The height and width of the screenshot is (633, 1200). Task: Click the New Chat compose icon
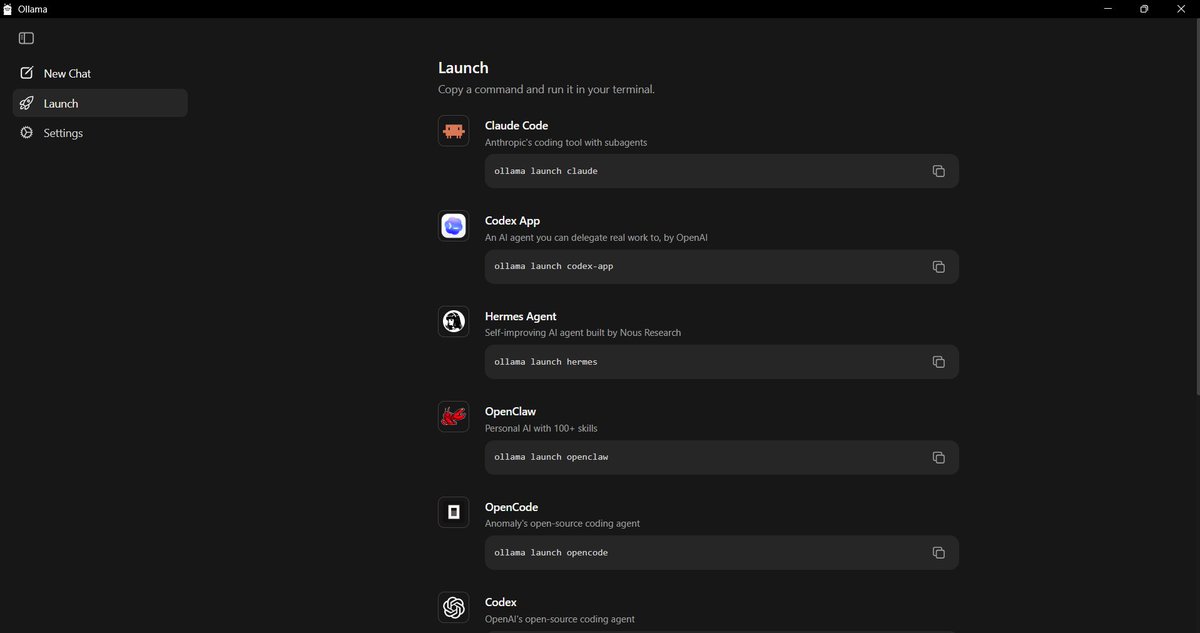click(x=27, y=73)
